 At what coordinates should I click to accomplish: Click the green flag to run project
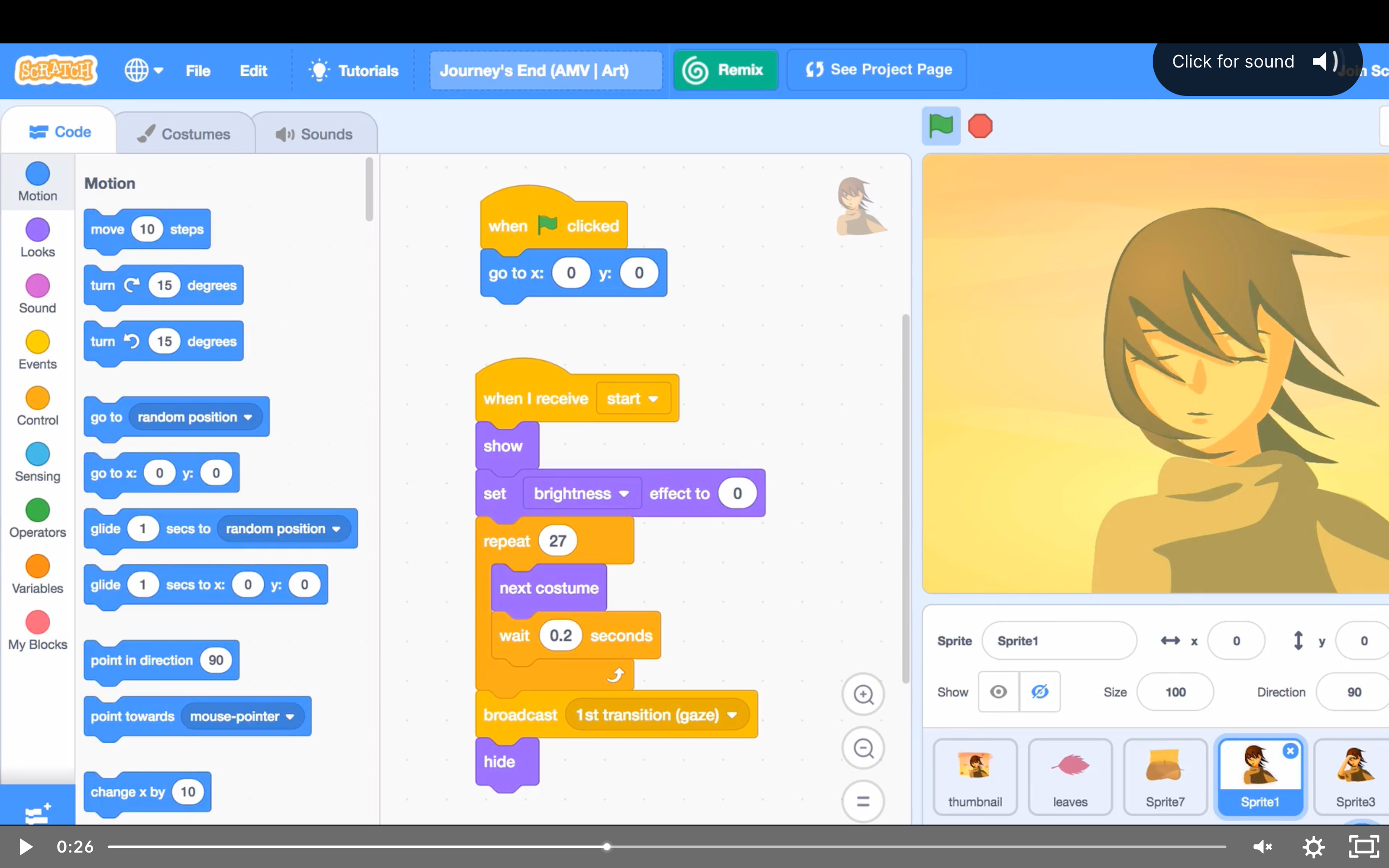click(941, 126)
